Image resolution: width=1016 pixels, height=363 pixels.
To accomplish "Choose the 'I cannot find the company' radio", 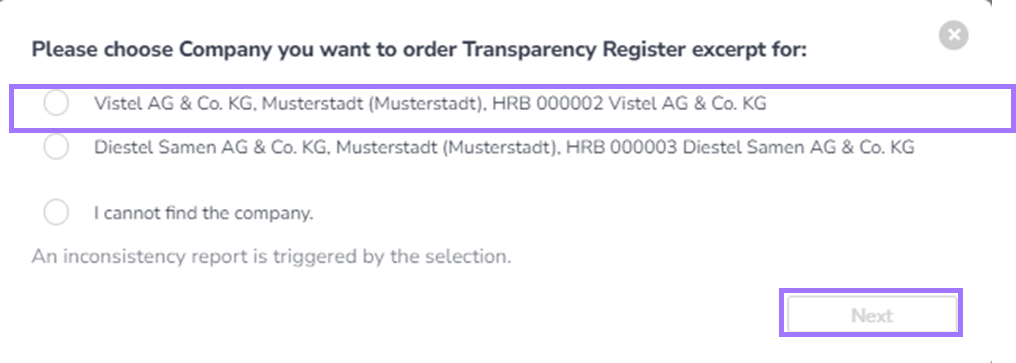I will 56,213.
